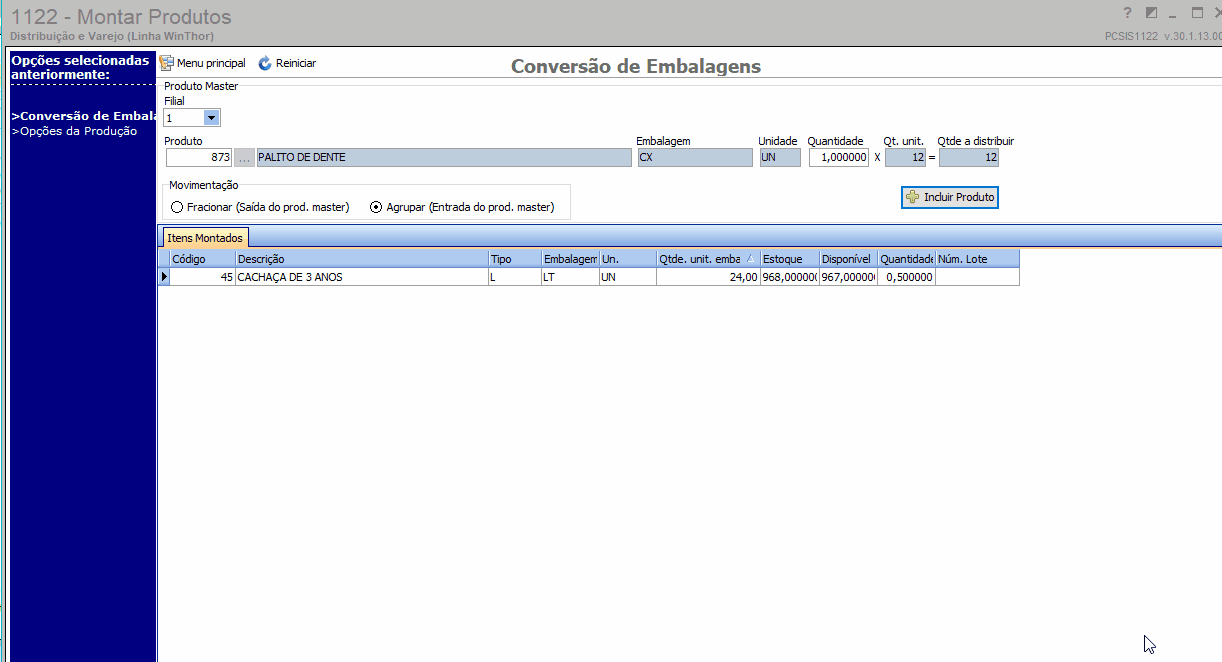1222x662 pixels.
Task: Click the help question mark icon
Action: click(1127, 13)
